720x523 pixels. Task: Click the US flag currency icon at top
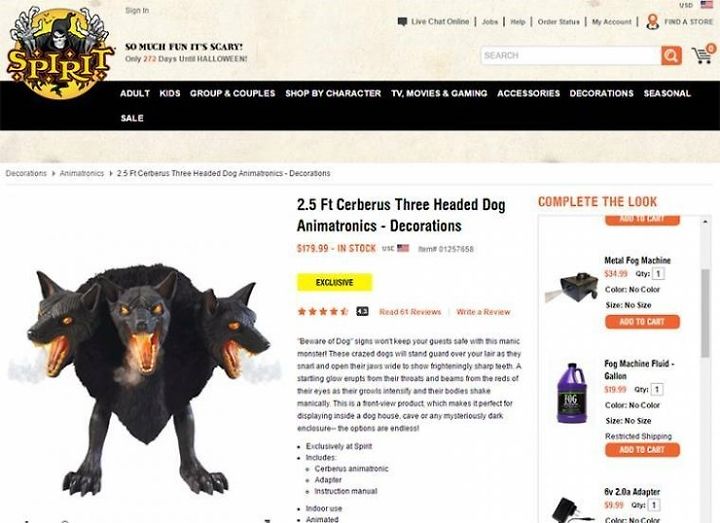(706, 5)
